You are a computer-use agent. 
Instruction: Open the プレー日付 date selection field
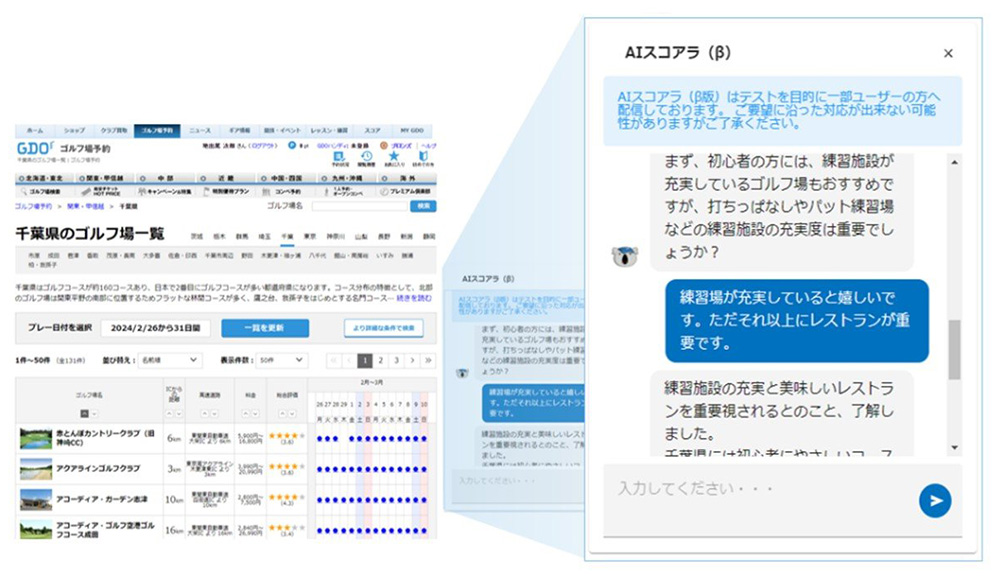click(x=156, y=327)
